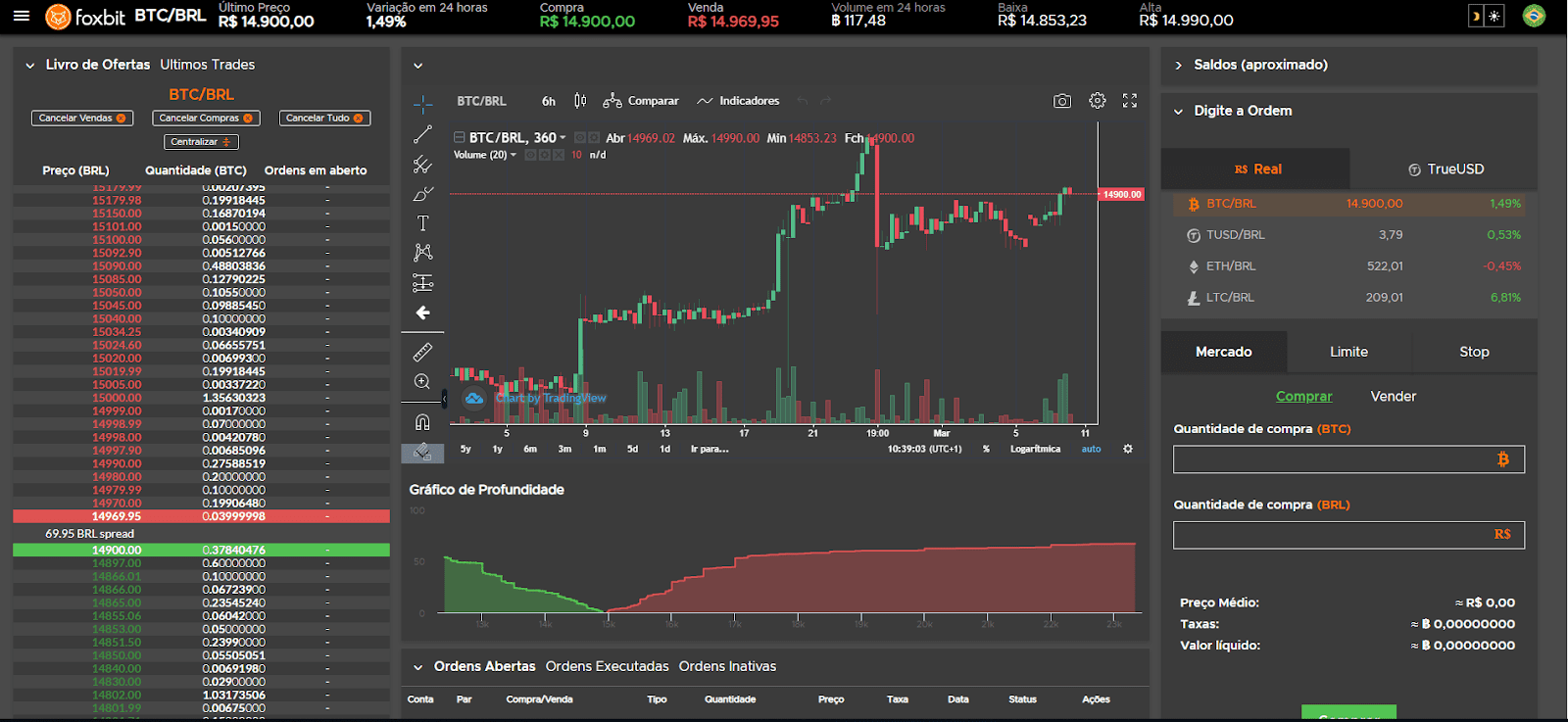Open the Indicadores indicators list

(x=738, y=101)
